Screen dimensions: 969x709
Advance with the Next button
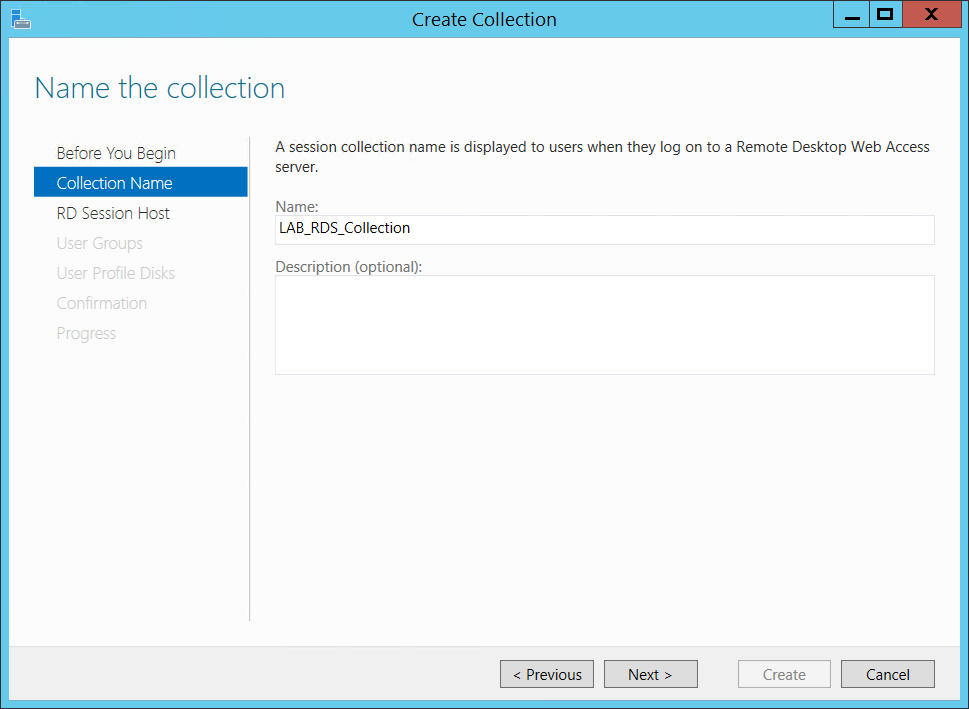click(650, 674)
